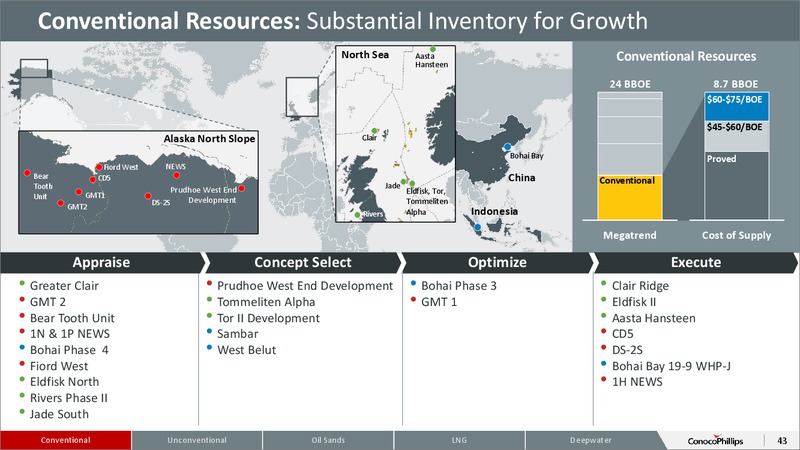Click the blue $60-$75/BOE bar segment
Screen dimensions: 800x450
click(737, 107)
